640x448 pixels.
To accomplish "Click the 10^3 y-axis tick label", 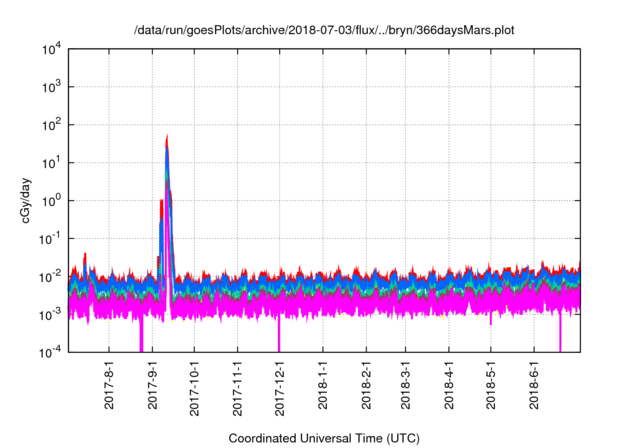I will point(52,87).
